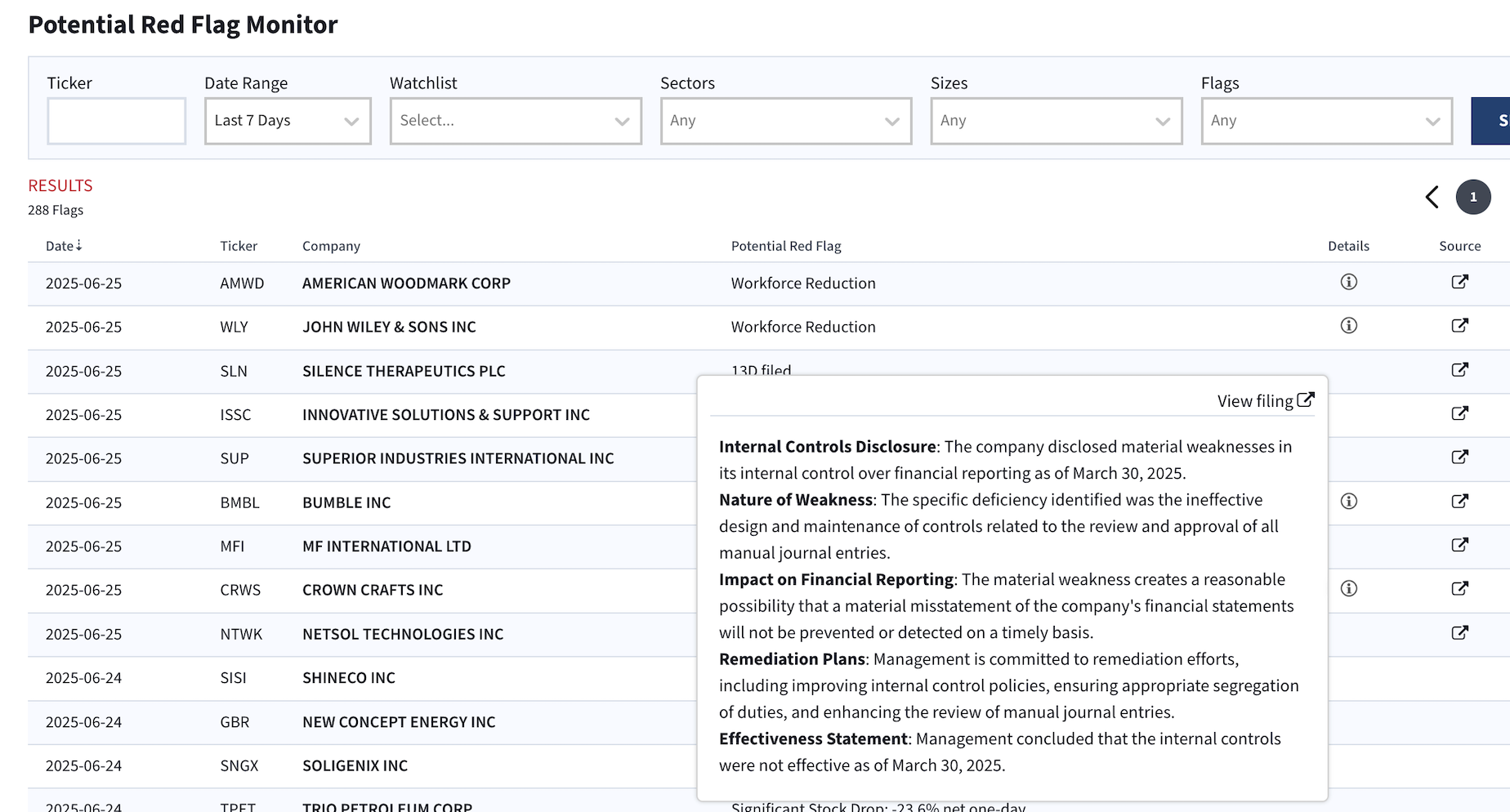Open the source filing for NETSOL TECHNOLOGIES INC
Screen dimensions: 1510x812
[1459, 632]
